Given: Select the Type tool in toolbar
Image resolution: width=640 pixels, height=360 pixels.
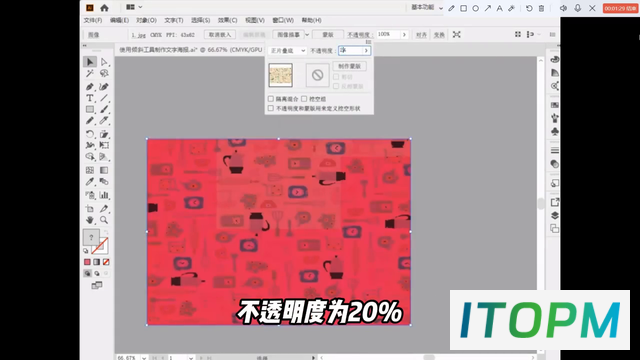Looking at the screenshot, I should click(x=89, y=98).
